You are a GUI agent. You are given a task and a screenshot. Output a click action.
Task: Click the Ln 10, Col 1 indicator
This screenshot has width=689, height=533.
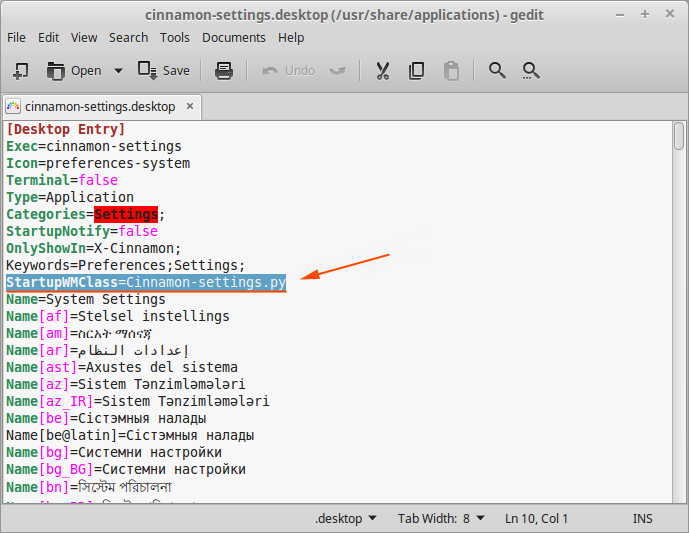point(536,518)
